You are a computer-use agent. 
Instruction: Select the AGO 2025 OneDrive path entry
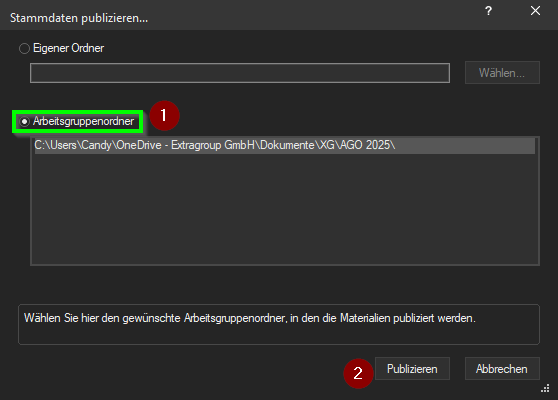click(284, 146)
